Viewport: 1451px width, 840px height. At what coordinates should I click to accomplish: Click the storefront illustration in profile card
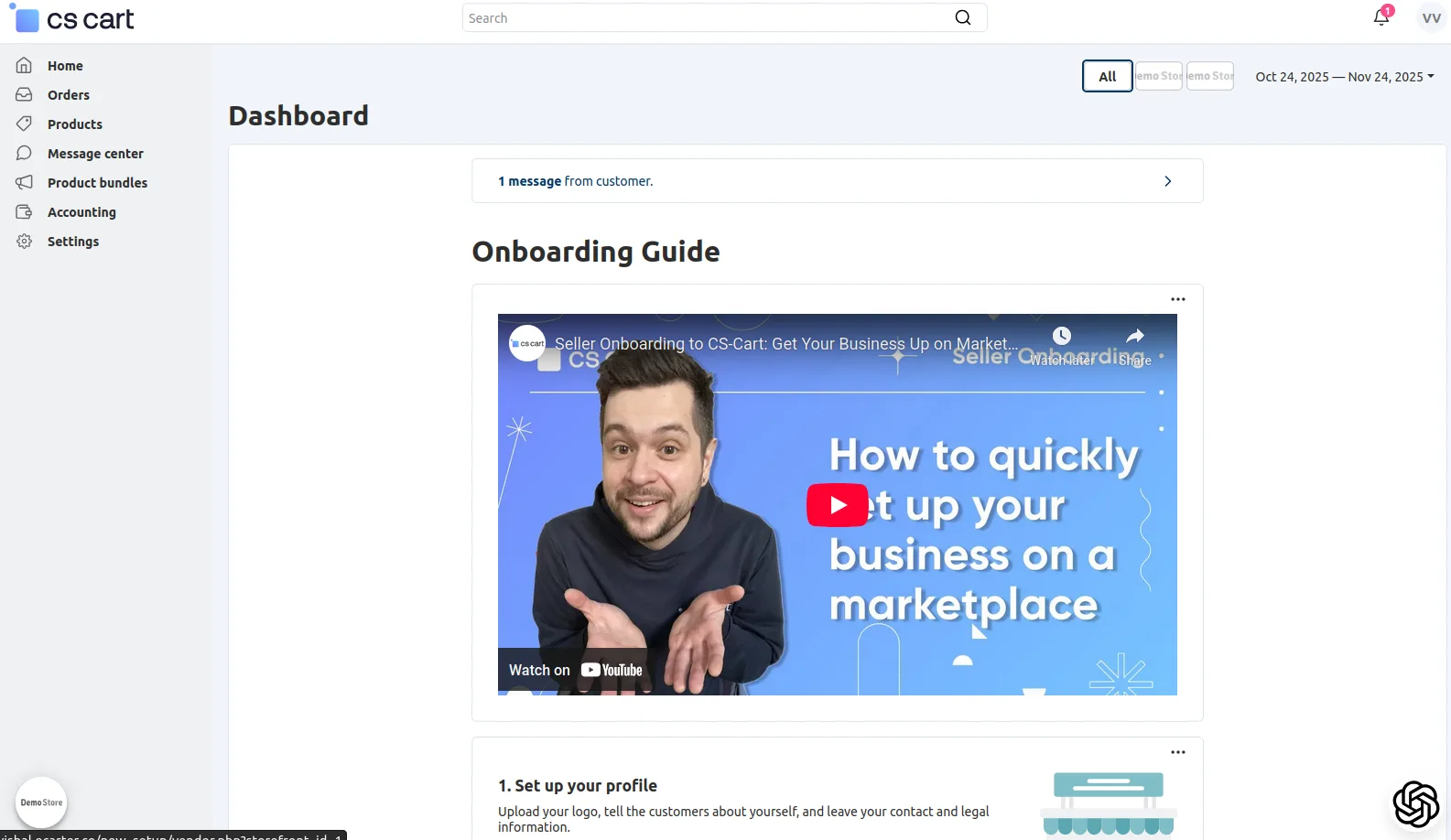pyautogui.click(x=1109, y=804)
